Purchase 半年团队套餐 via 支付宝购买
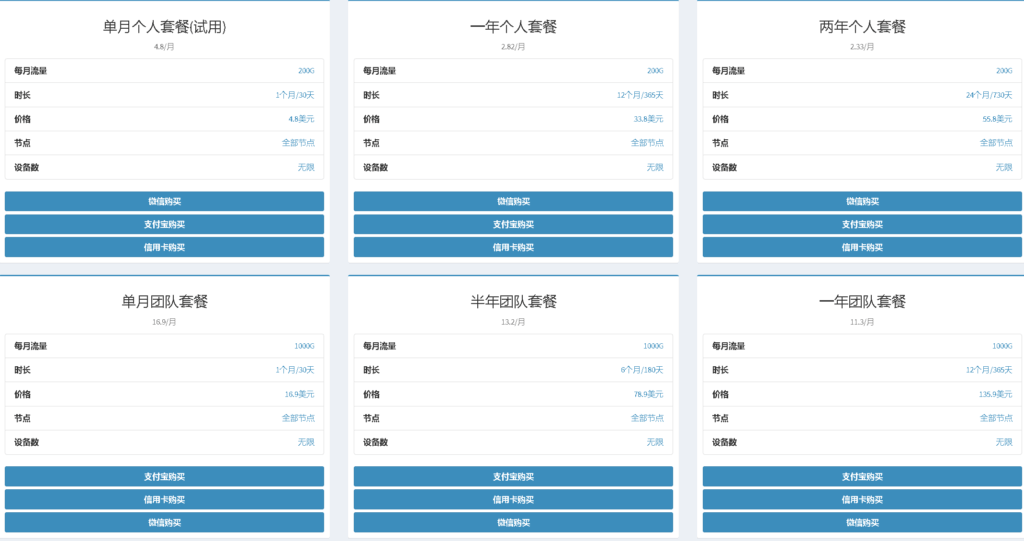 click(x=513, y=476)
